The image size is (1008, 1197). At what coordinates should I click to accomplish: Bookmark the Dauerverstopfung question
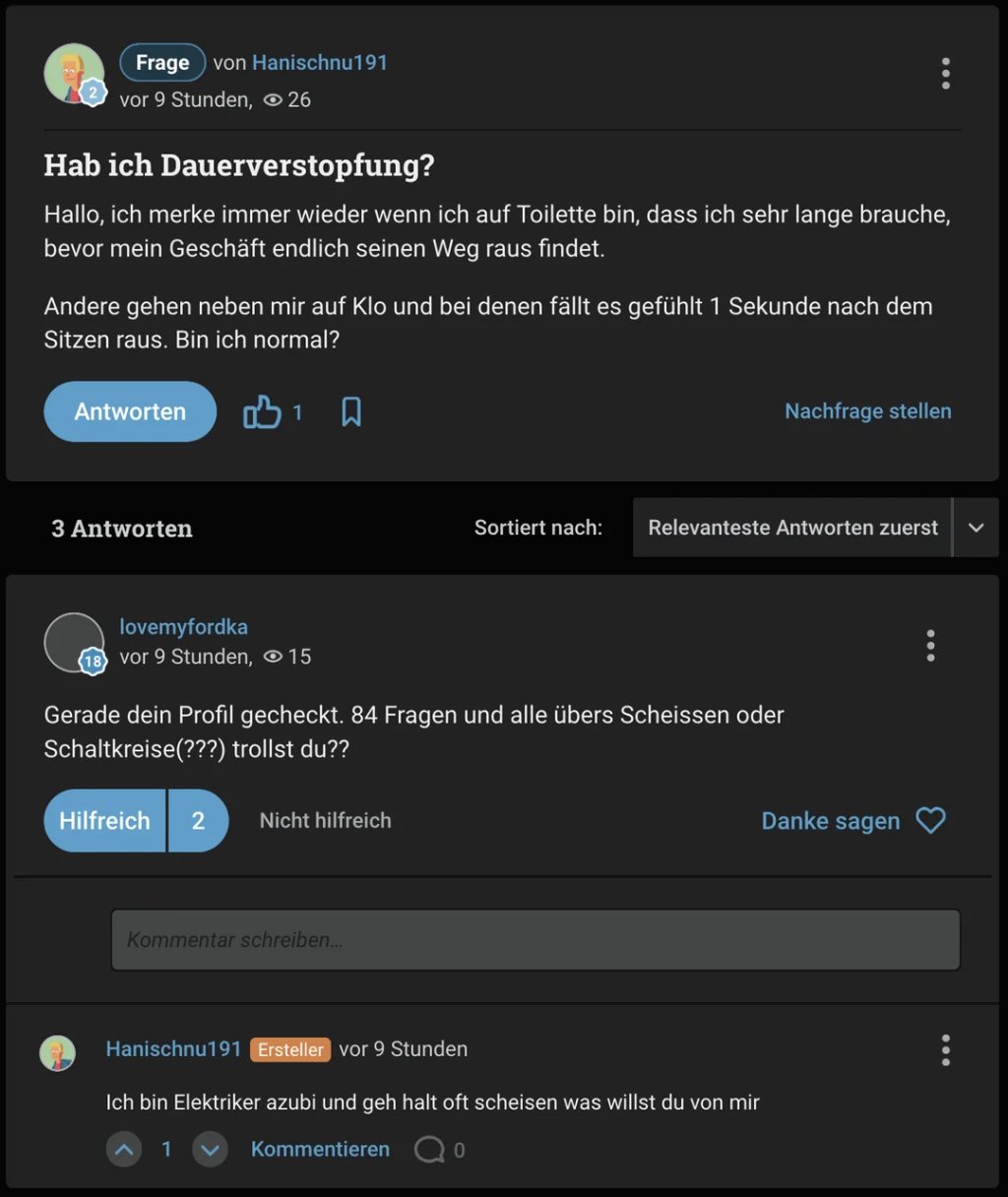click(351, 412)
